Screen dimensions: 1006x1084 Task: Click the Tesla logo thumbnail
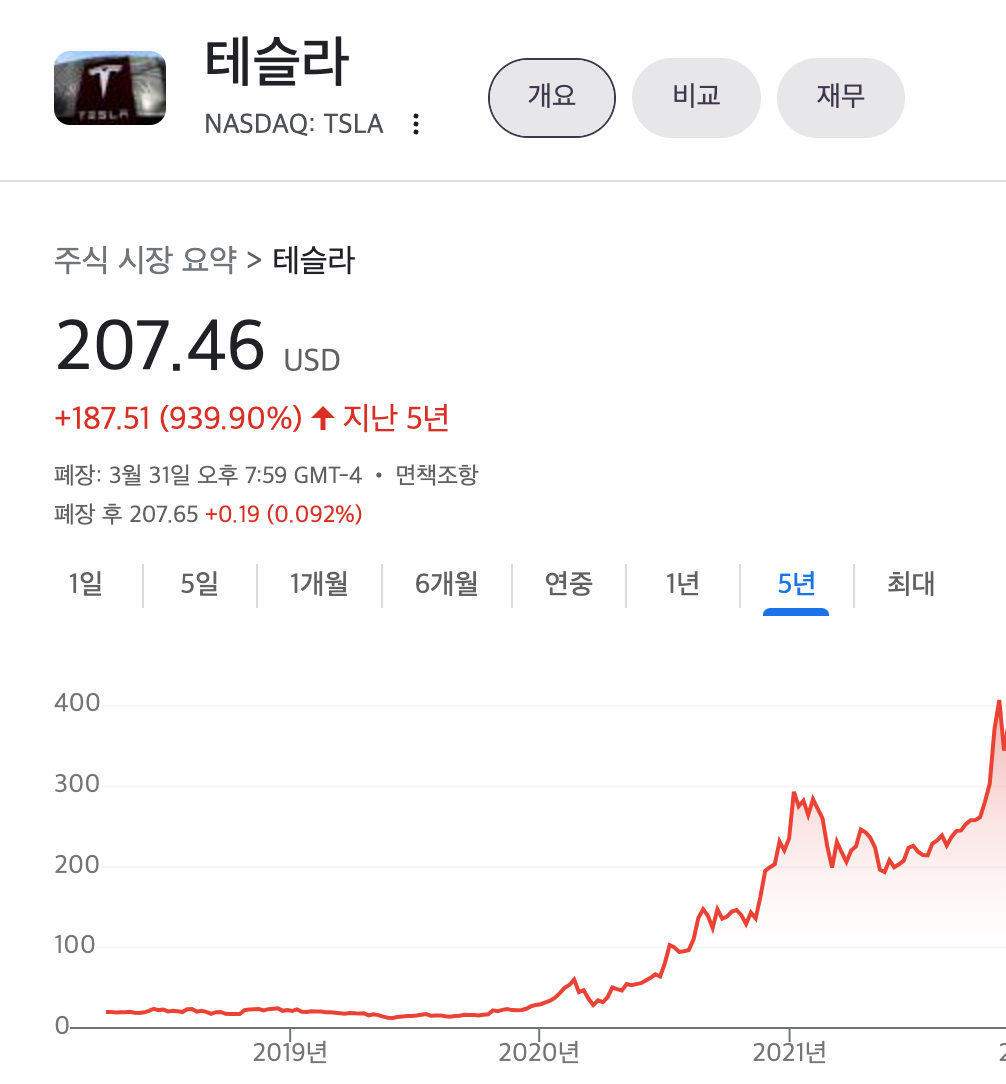[110, 88]
